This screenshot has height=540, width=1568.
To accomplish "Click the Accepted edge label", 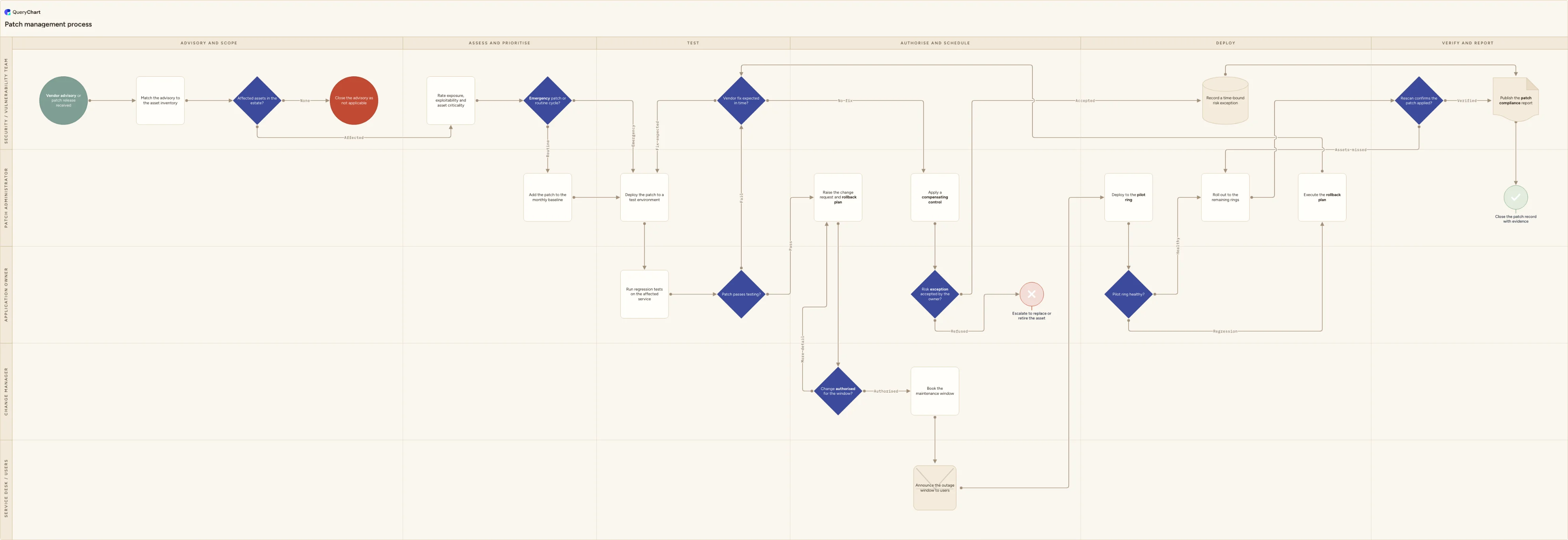I will coord(1085,100).
